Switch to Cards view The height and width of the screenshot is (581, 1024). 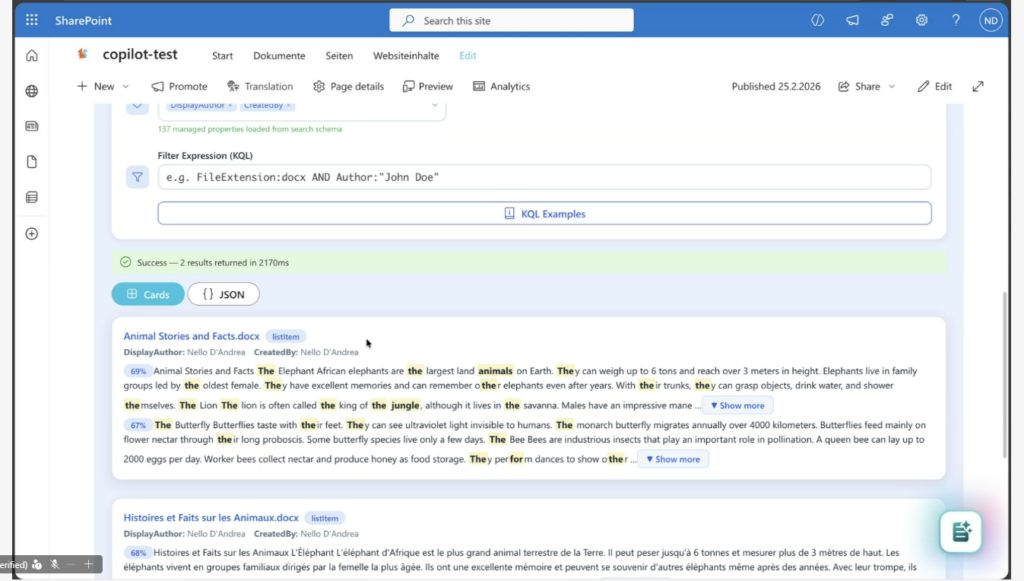(148, 294)
